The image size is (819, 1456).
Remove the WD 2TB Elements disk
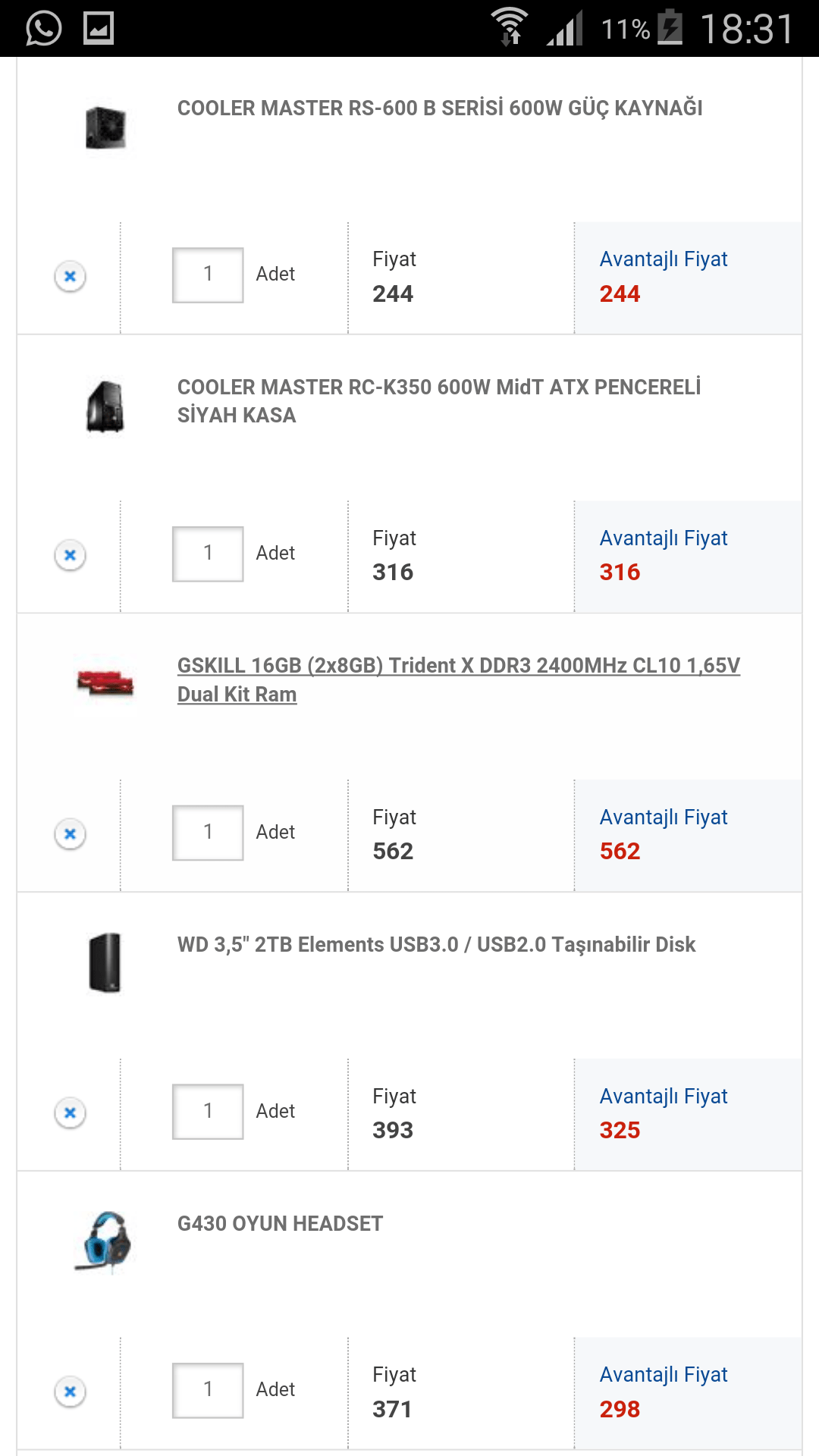70,1112
